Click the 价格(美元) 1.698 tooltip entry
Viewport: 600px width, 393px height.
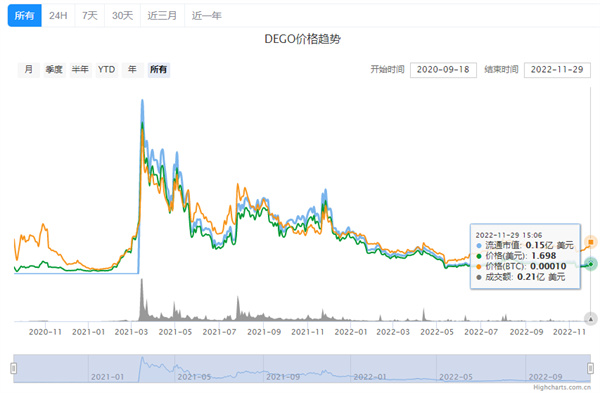coord(516,256)
